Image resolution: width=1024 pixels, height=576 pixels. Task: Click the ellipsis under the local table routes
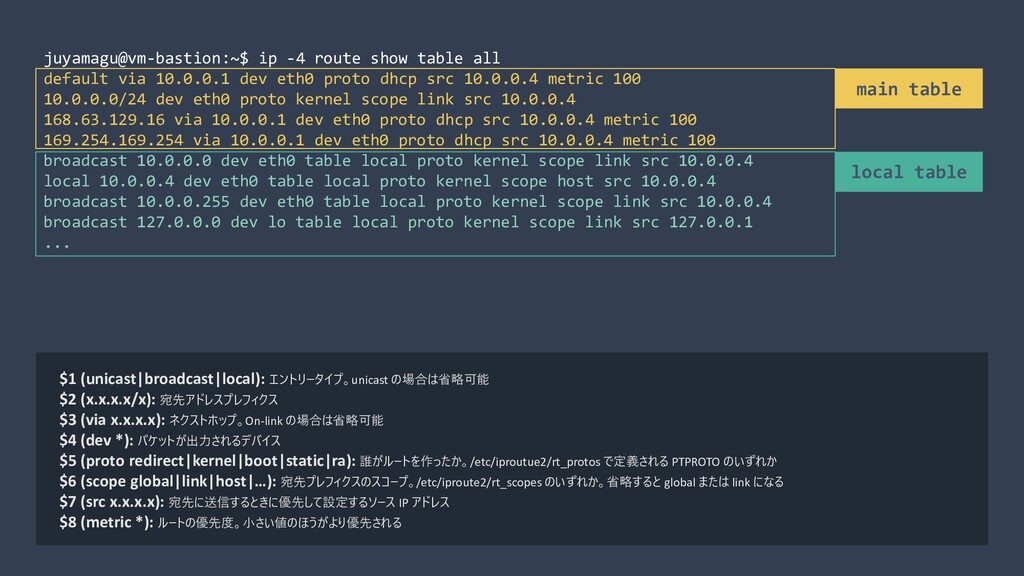pyautogui.click(x=57, y=244)
